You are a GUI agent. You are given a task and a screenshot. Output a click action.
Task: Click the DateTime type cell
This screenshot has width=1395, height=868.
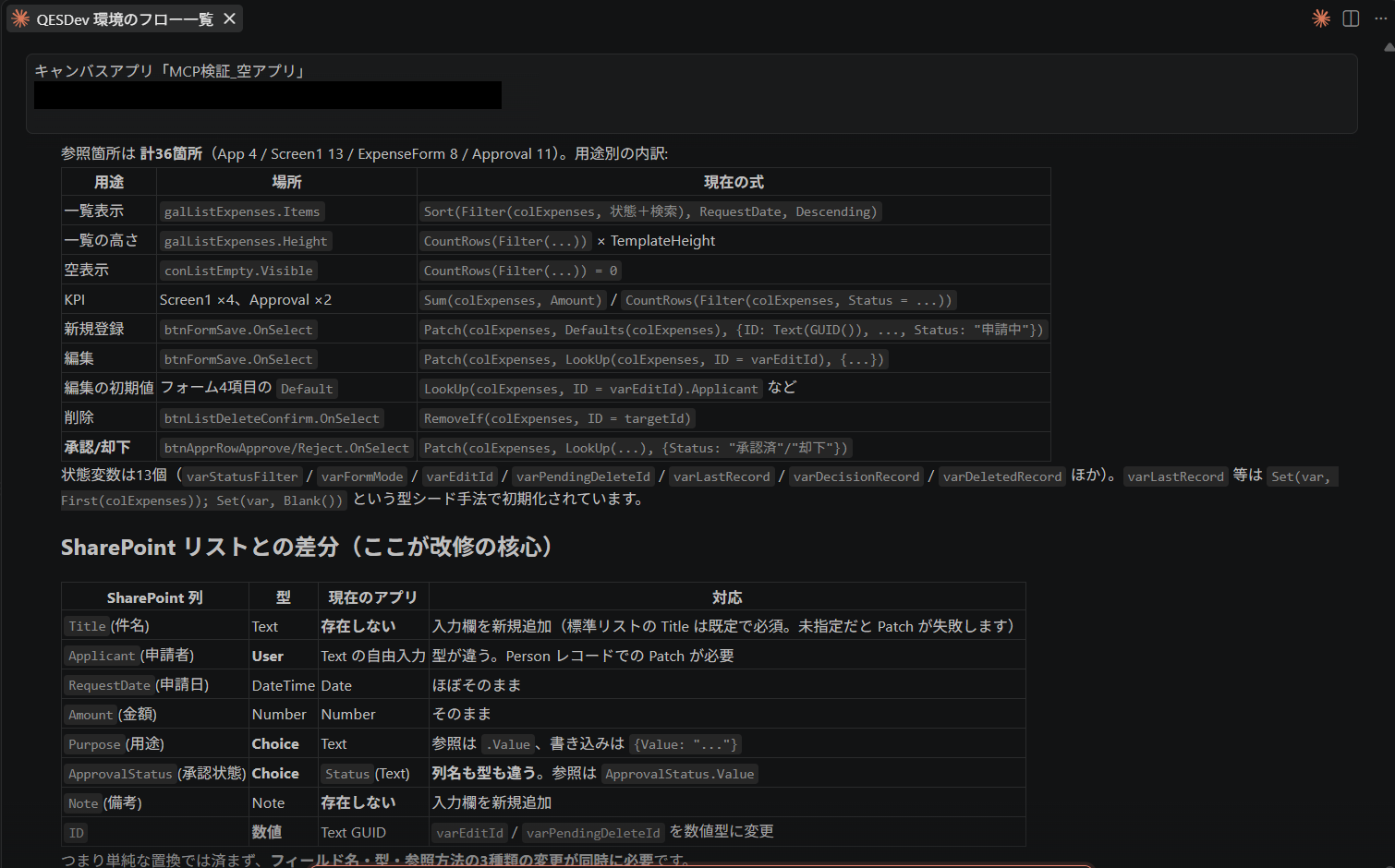tap(283, 685)
